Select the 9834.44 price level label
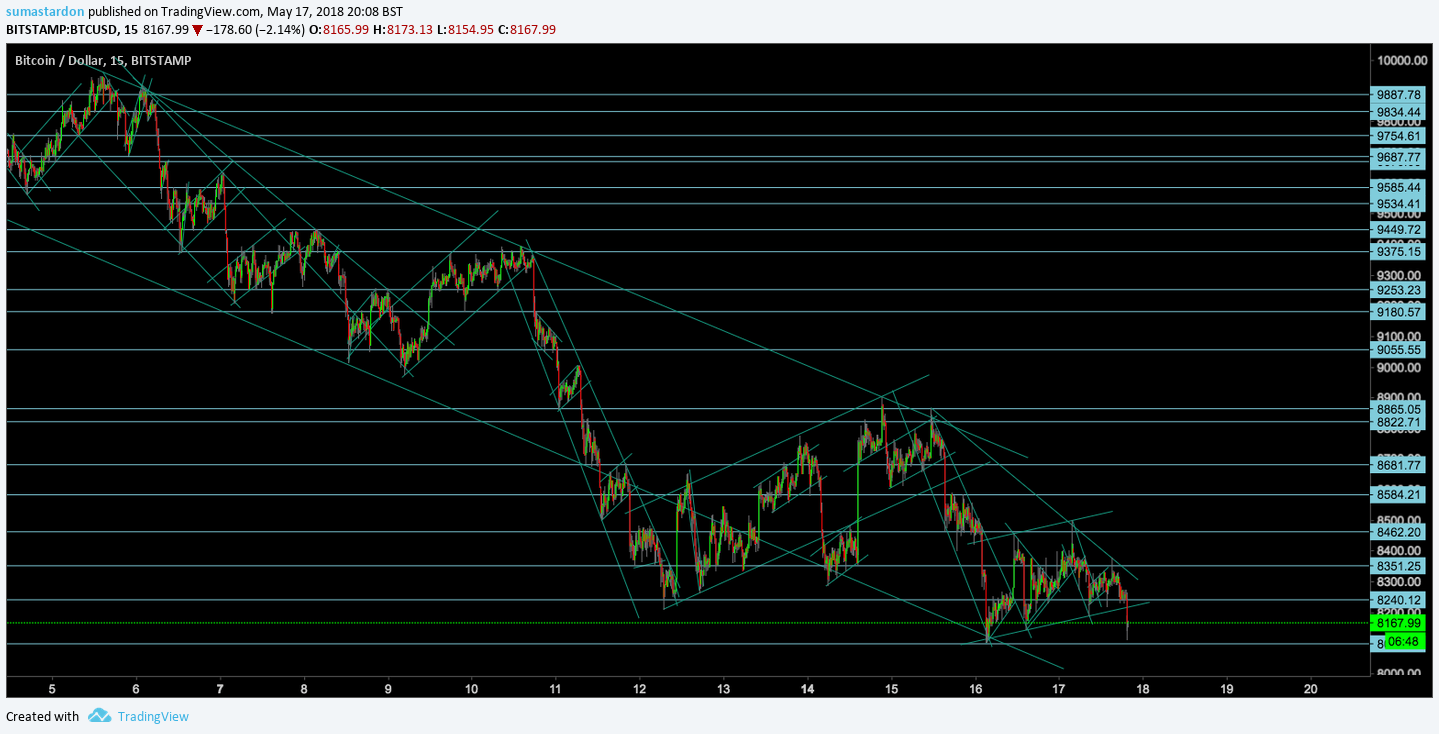The image size is (1439, 734). click(1399, 112)
